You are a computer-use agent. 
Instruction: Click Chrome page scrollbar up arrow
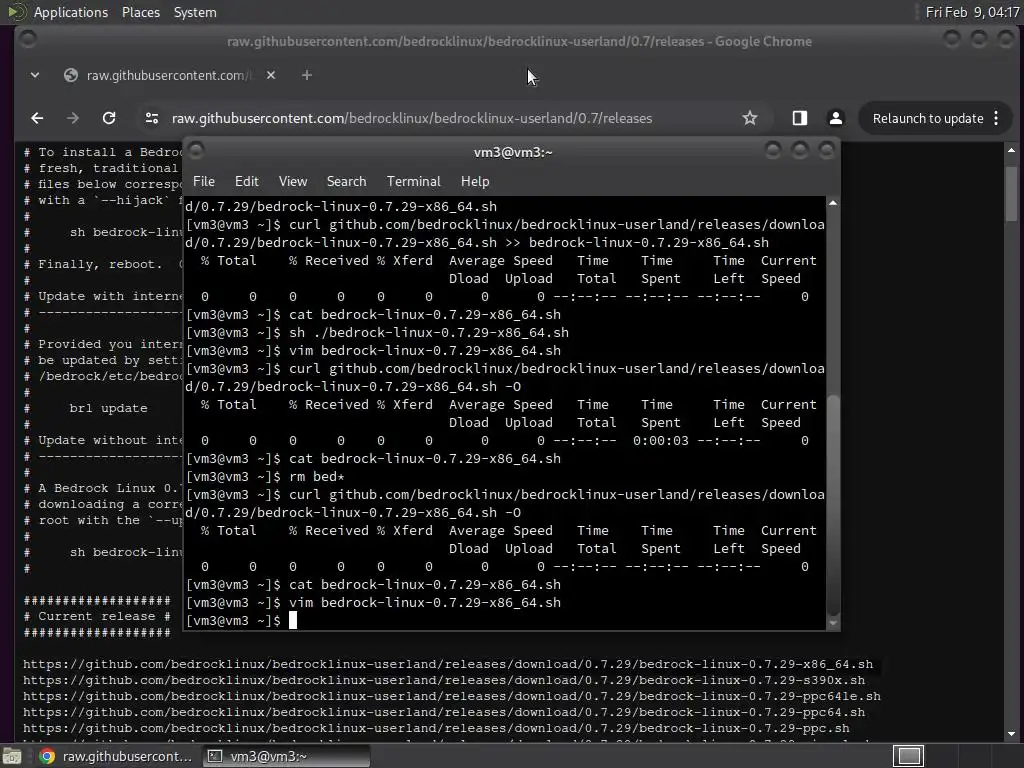click(x=1012, y=150)
